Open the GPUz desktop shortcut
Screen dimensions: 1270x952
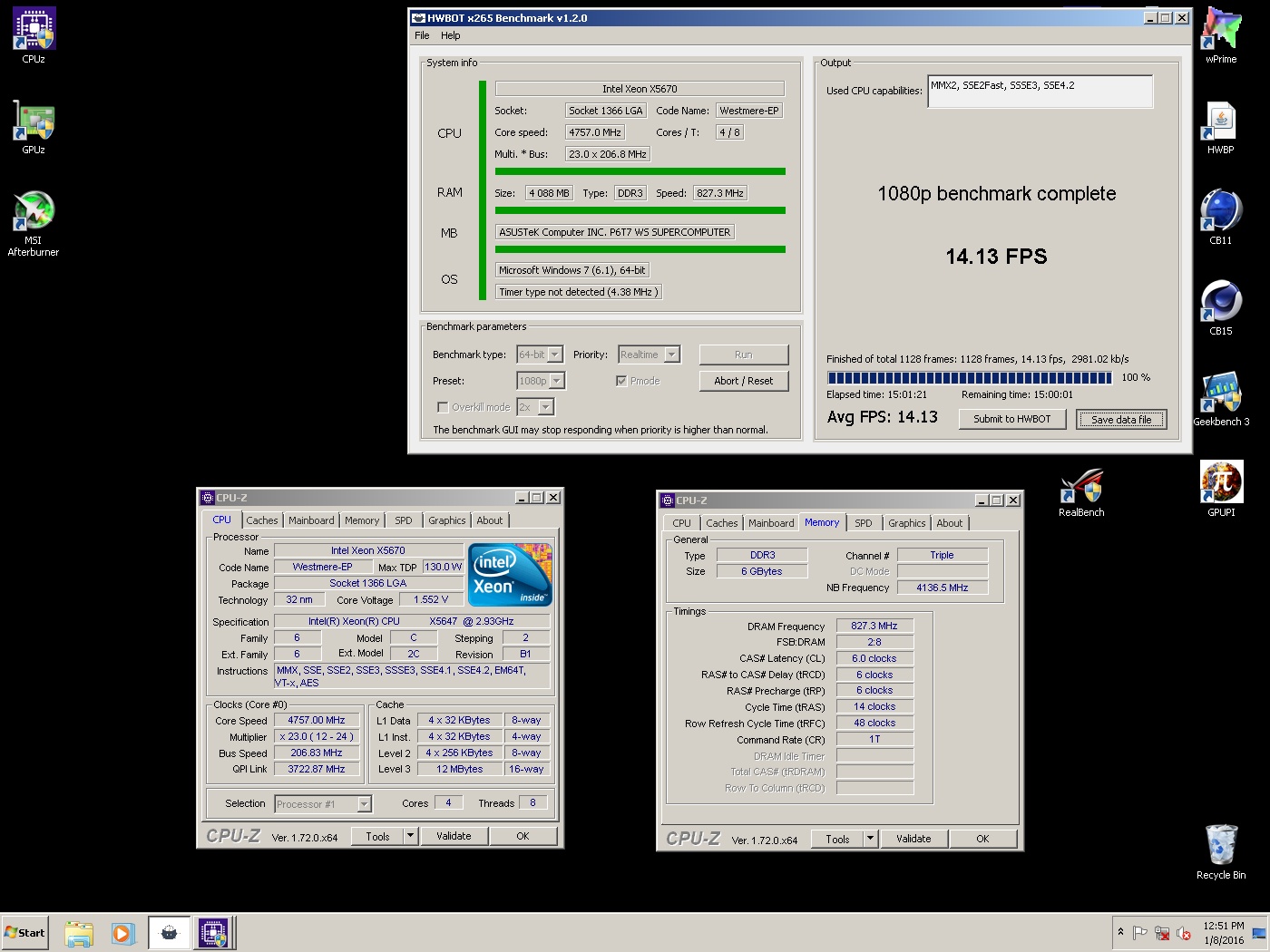click(34, 127)
